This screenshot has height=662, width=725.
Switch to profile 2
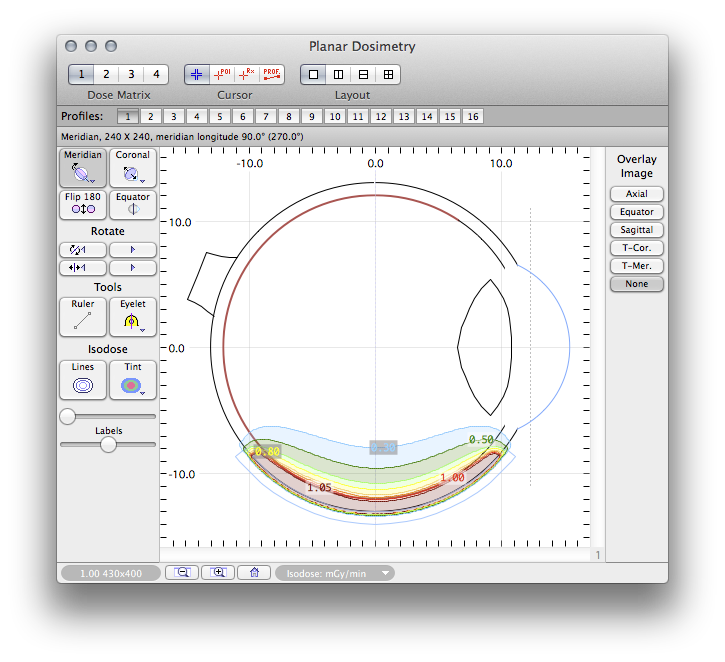151,116
